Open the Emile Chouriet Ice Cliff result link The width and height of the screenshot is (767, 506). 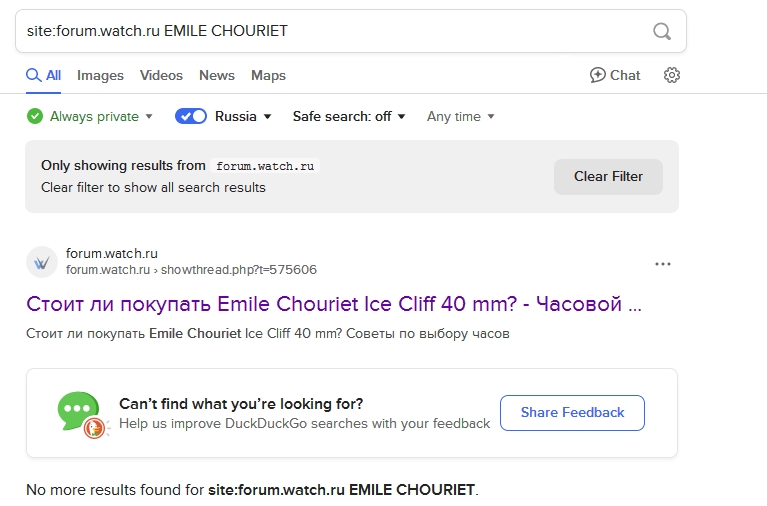(334, 303)
